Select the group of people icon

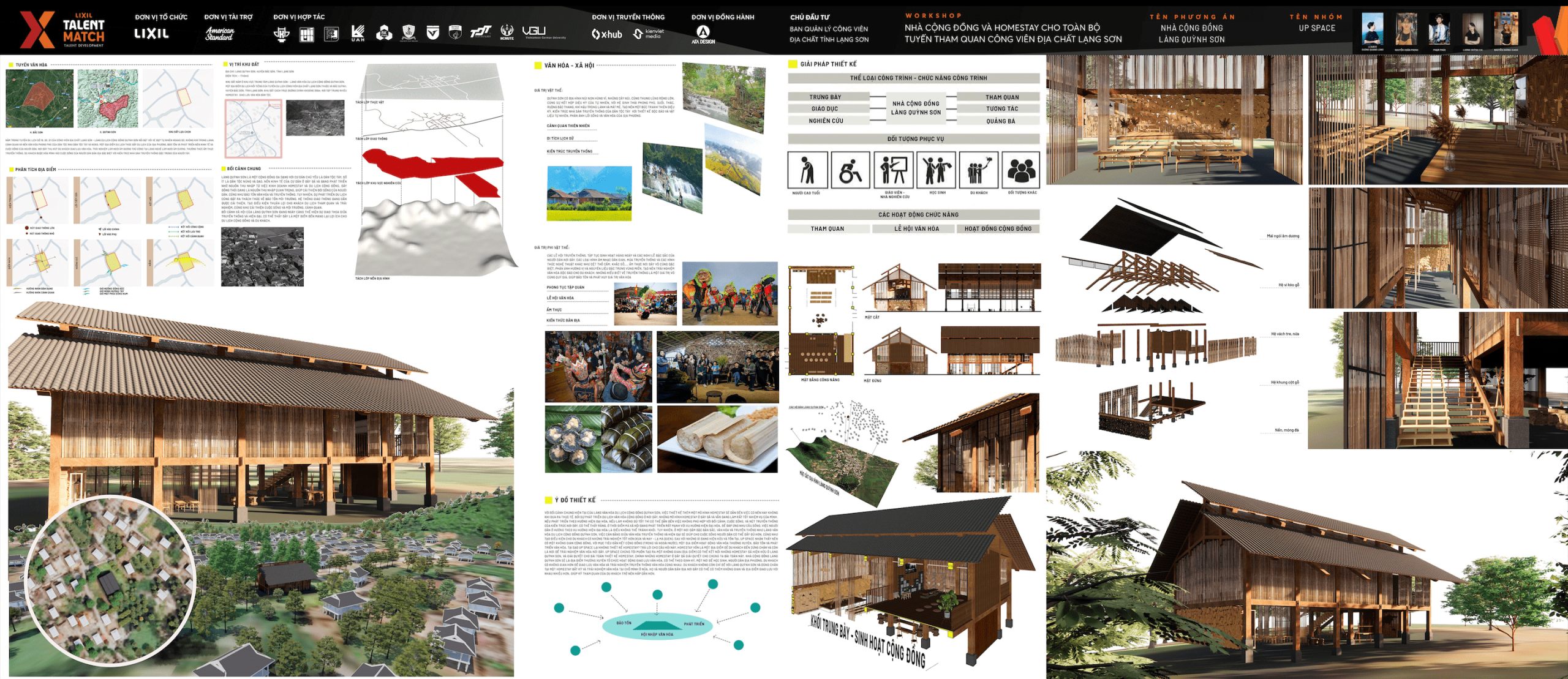click(x=1021, y=170)
